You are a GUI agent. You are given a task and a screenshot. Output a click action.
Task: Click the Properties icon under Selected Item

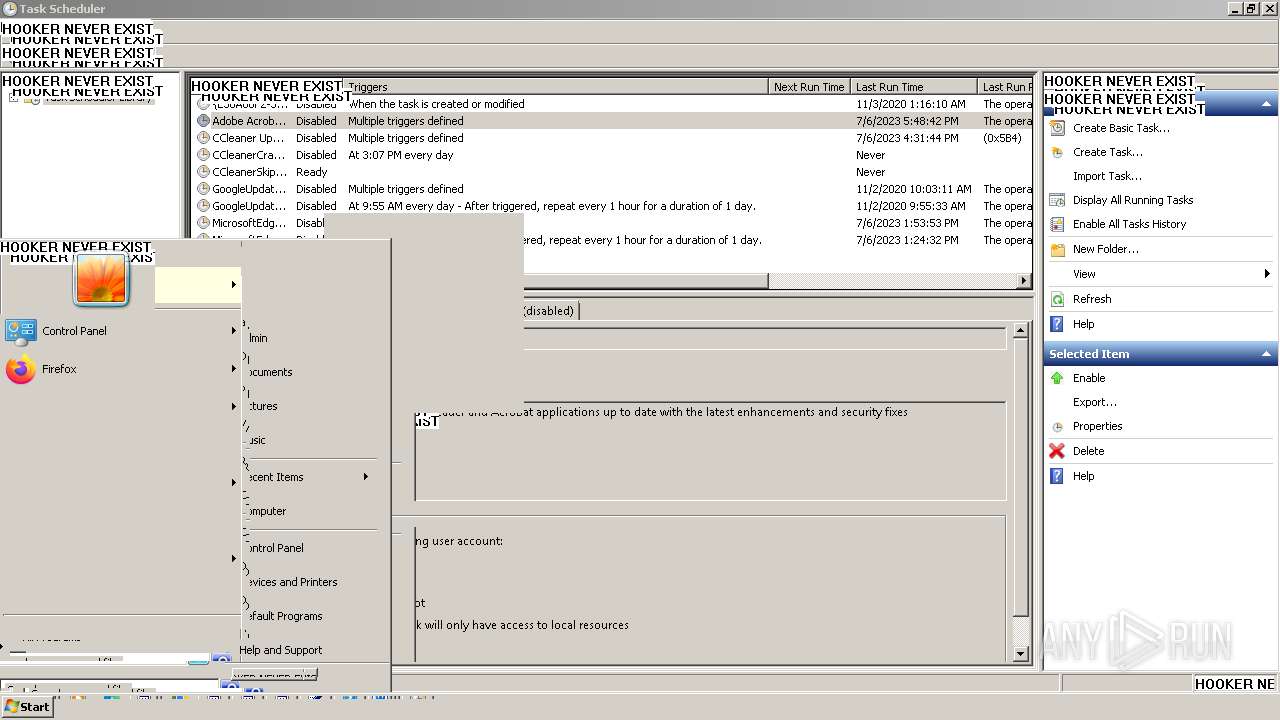pos(1057,426)
